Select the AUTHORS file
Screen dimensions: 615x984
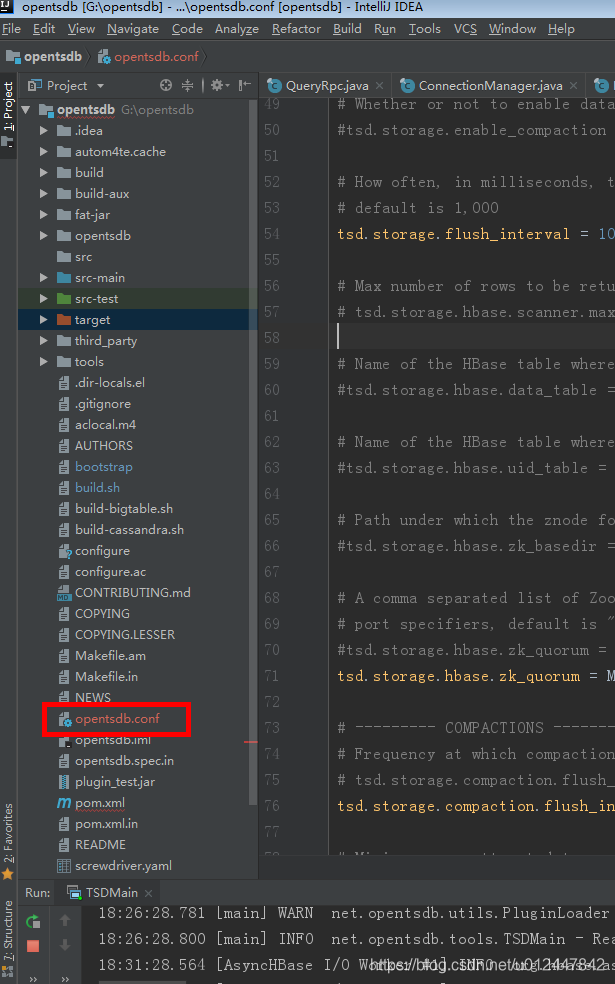pyautogui.click(x=104, y=446)
